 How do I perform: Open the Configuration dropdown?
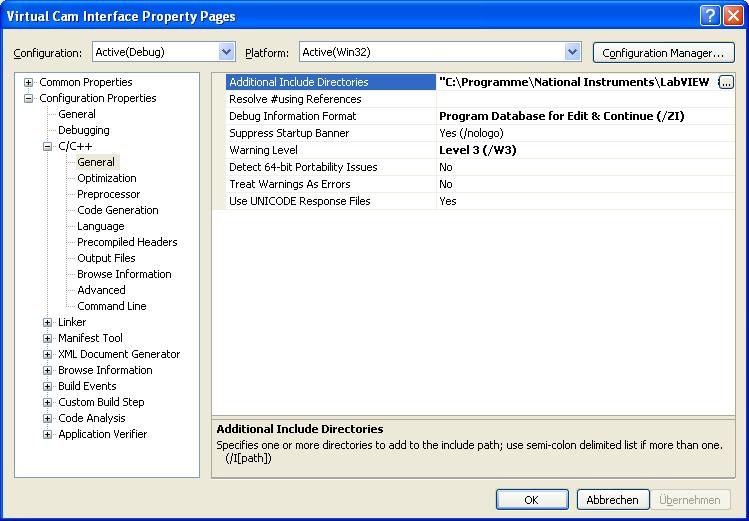click(x=226, y=52)
